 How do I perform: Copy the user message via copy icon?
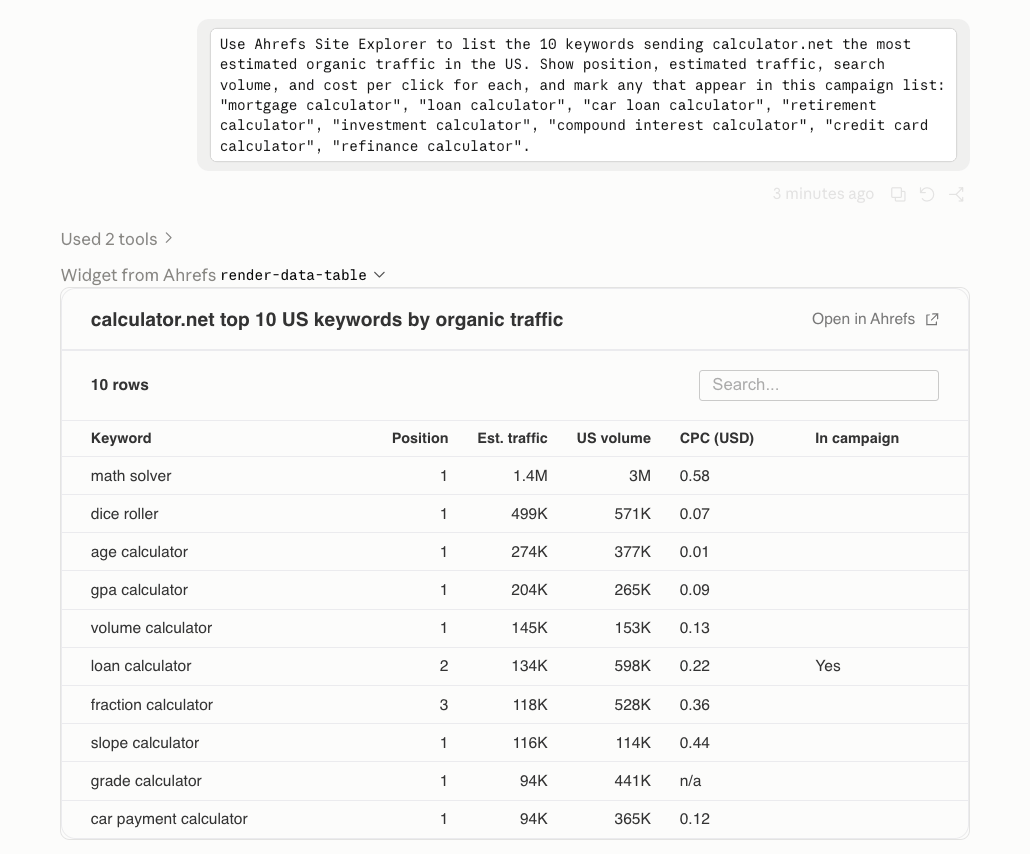coord(898,194)
